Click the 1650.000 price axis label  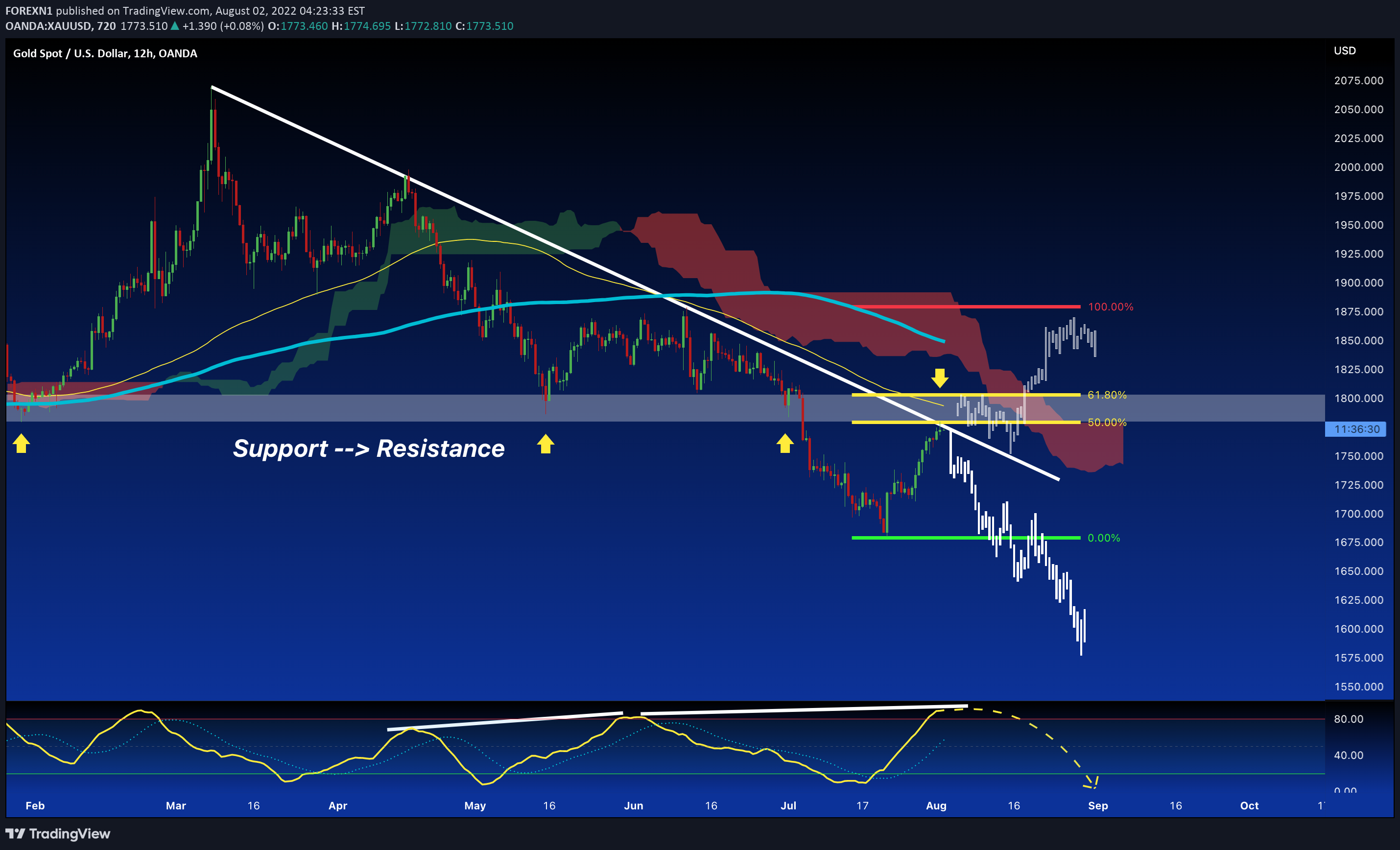coord(1358,571)
